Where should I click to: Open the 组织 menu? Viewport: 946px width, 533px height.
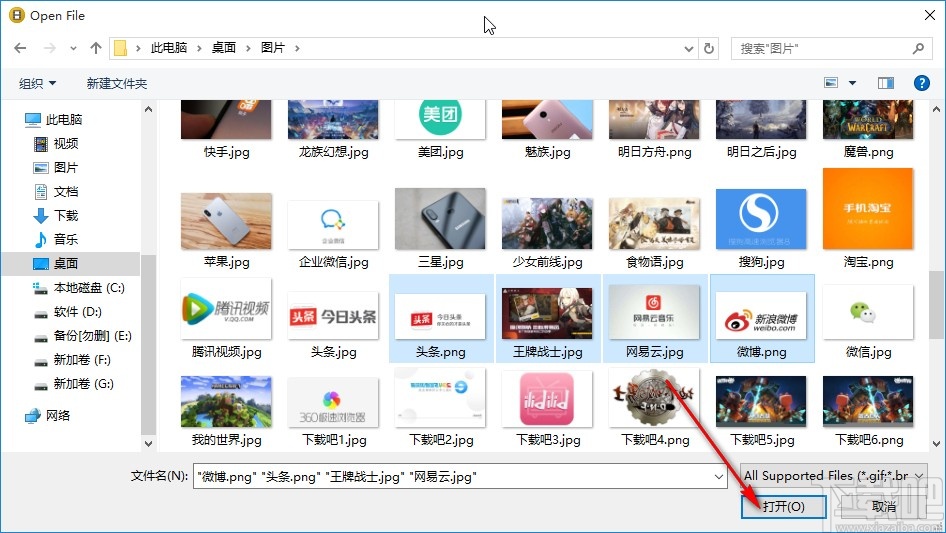(37, 83)
